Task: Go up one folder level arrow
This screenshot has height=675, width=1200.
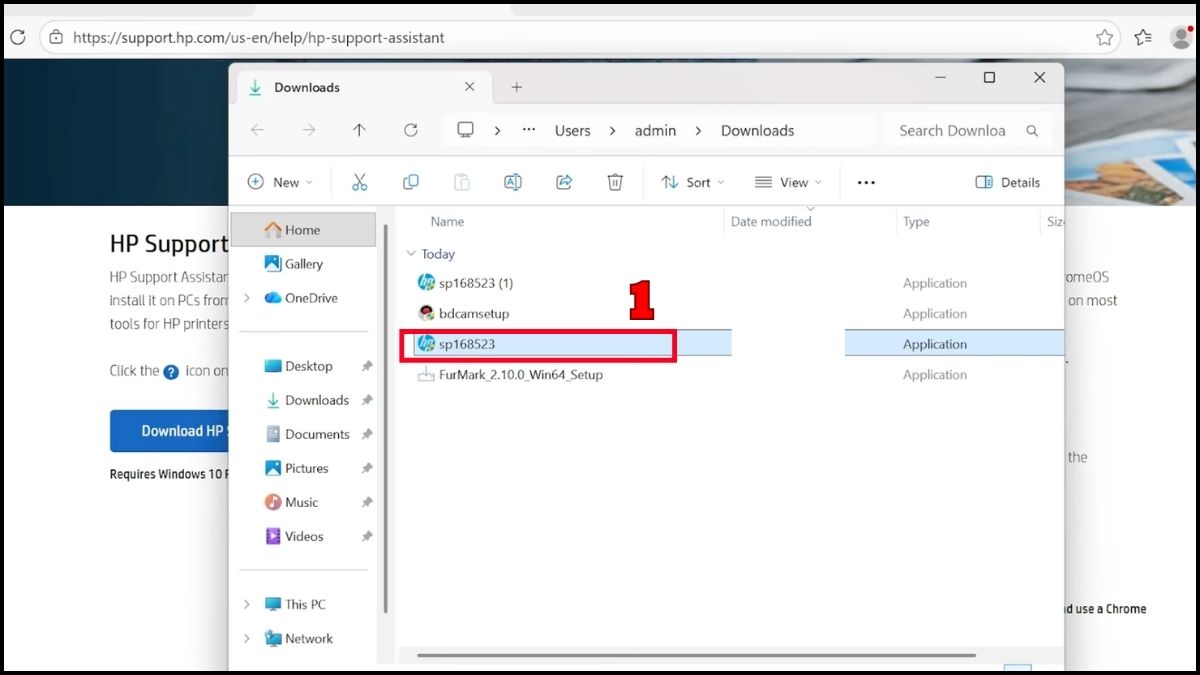Action: coord(359,130)
